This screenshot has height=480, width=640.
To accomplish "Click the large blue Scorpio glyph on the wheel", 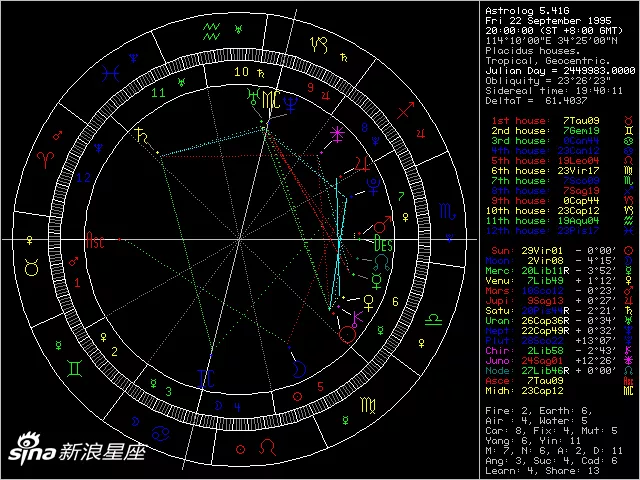I will (447, 211).
